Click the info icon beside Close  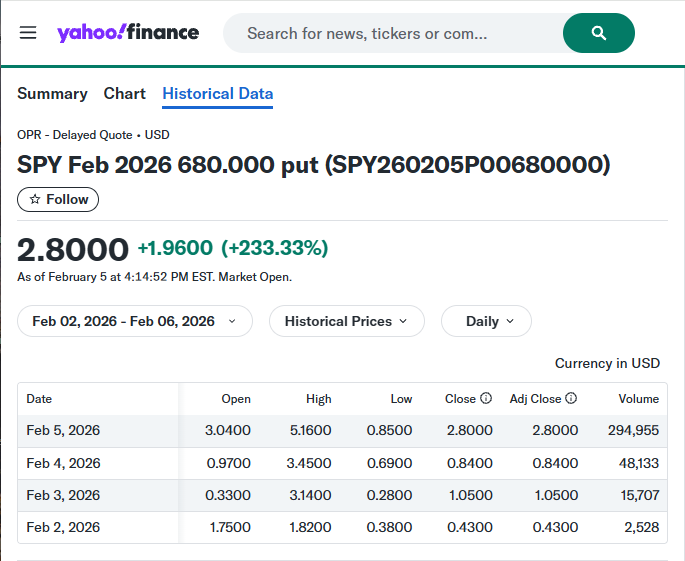click(486, 398)
